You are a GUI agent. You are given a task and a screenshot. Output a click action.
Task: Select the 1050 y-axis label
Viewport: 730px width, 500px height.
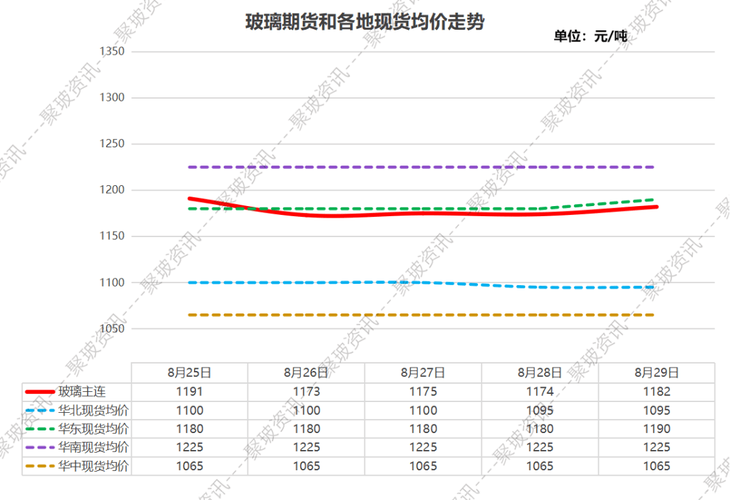(109, 329)
